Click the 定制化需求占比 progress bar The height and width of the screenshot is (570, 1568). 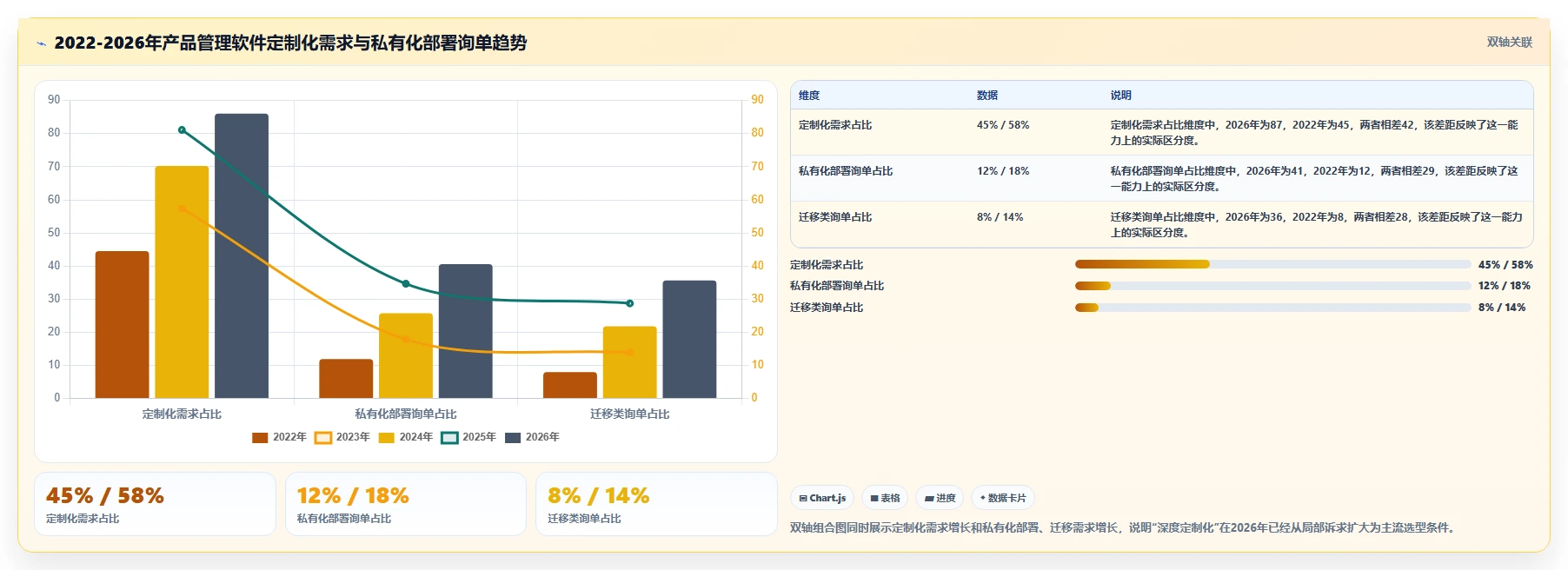(x=1272, y=264)
